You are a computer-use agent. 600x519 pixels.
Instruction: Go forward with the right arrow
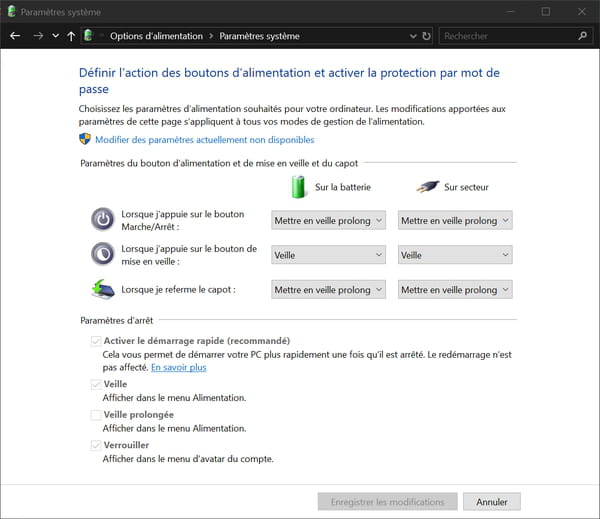point(38,36)
